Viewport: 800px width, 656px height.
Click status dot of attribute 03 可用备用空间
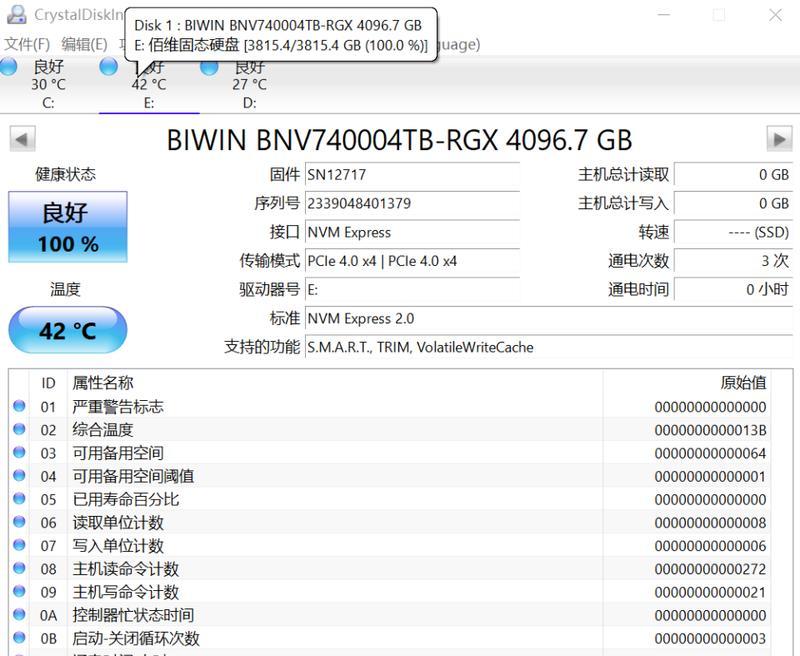pos(19,452)
